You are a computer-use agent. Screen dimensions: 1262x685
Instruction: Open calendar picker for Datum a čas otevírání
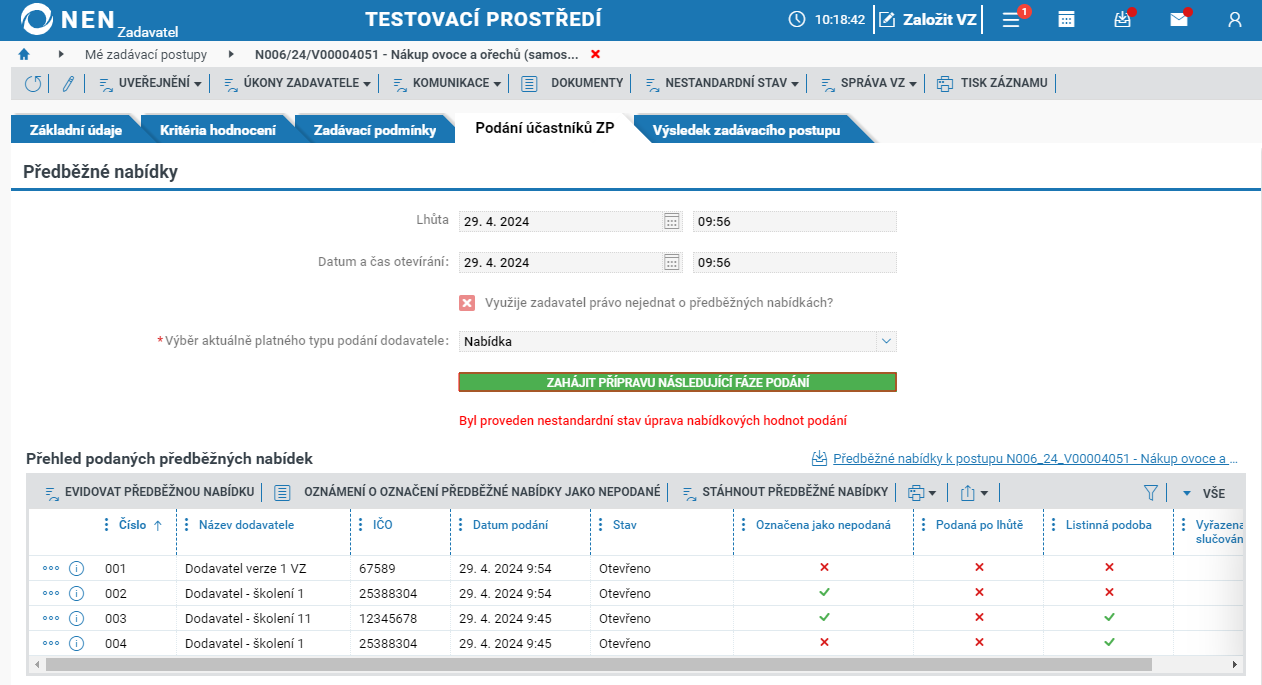672,263
